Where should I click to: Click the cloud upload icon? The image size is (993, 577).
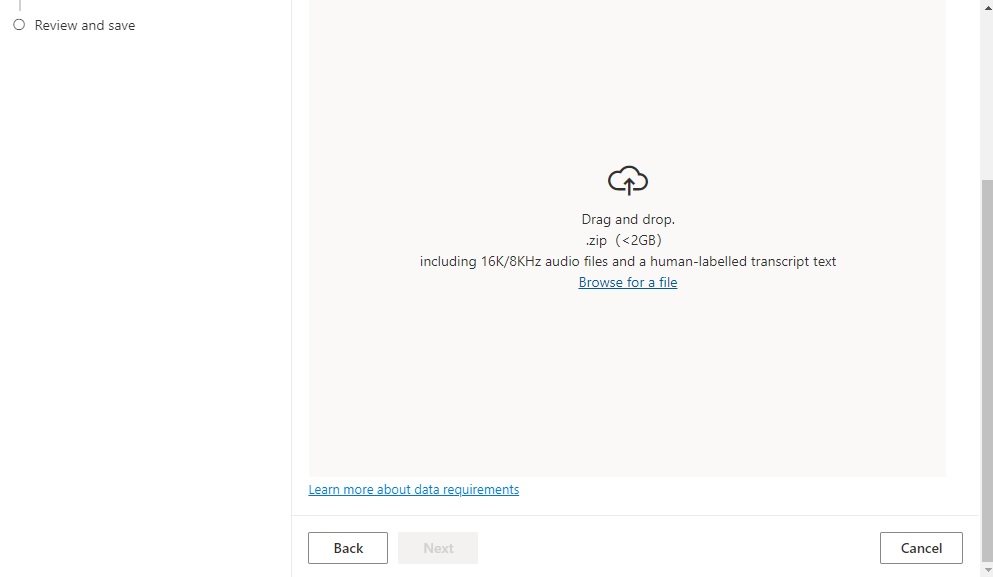pos(628,181)
